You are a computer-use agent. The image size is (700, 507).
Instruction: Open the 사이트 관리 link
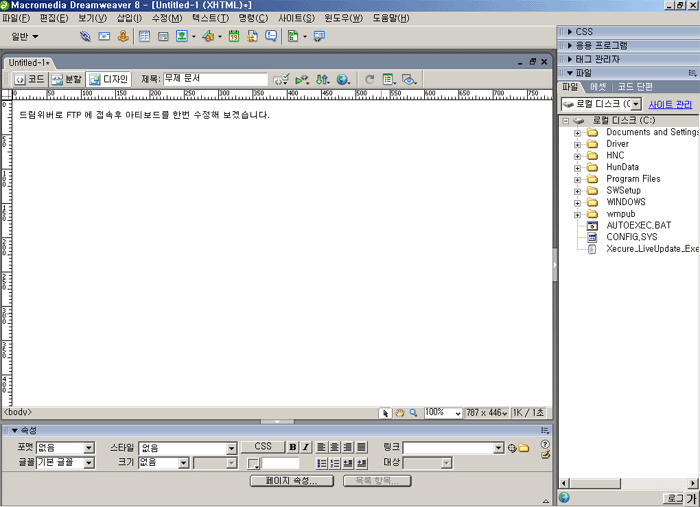click(670, 104)
